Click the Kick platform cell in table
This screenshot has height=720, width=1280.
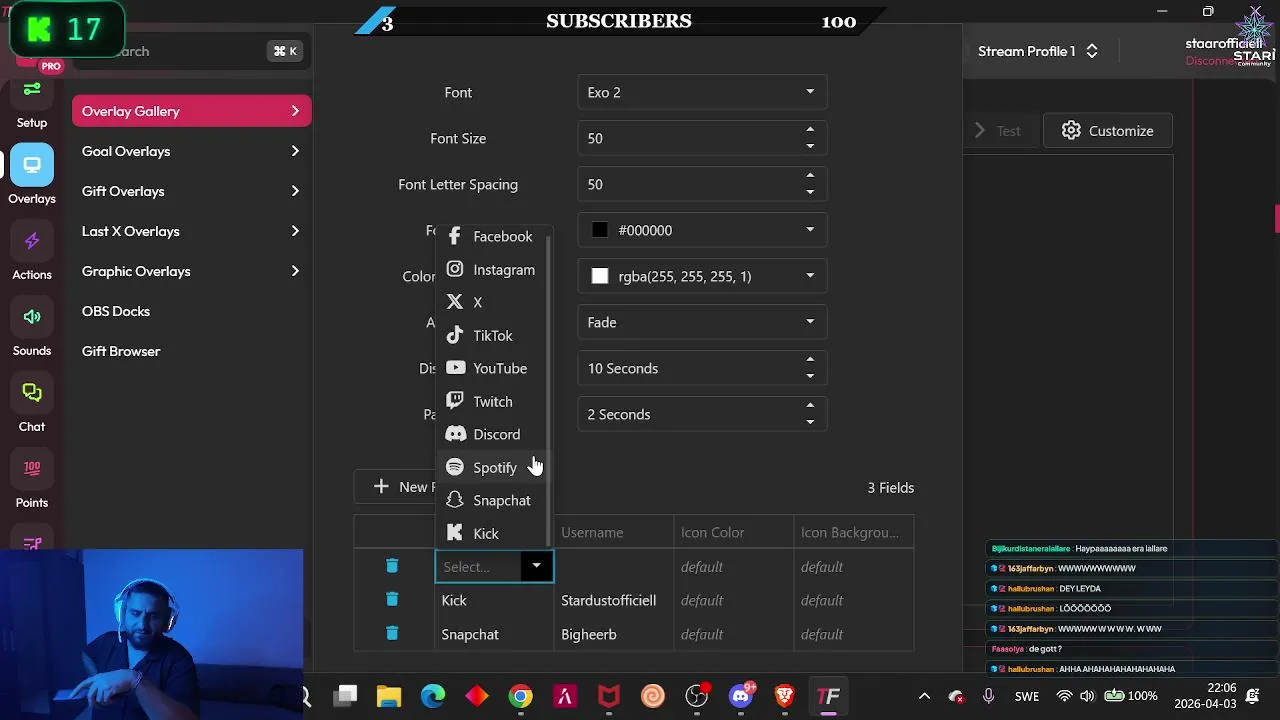click(493, 600)
